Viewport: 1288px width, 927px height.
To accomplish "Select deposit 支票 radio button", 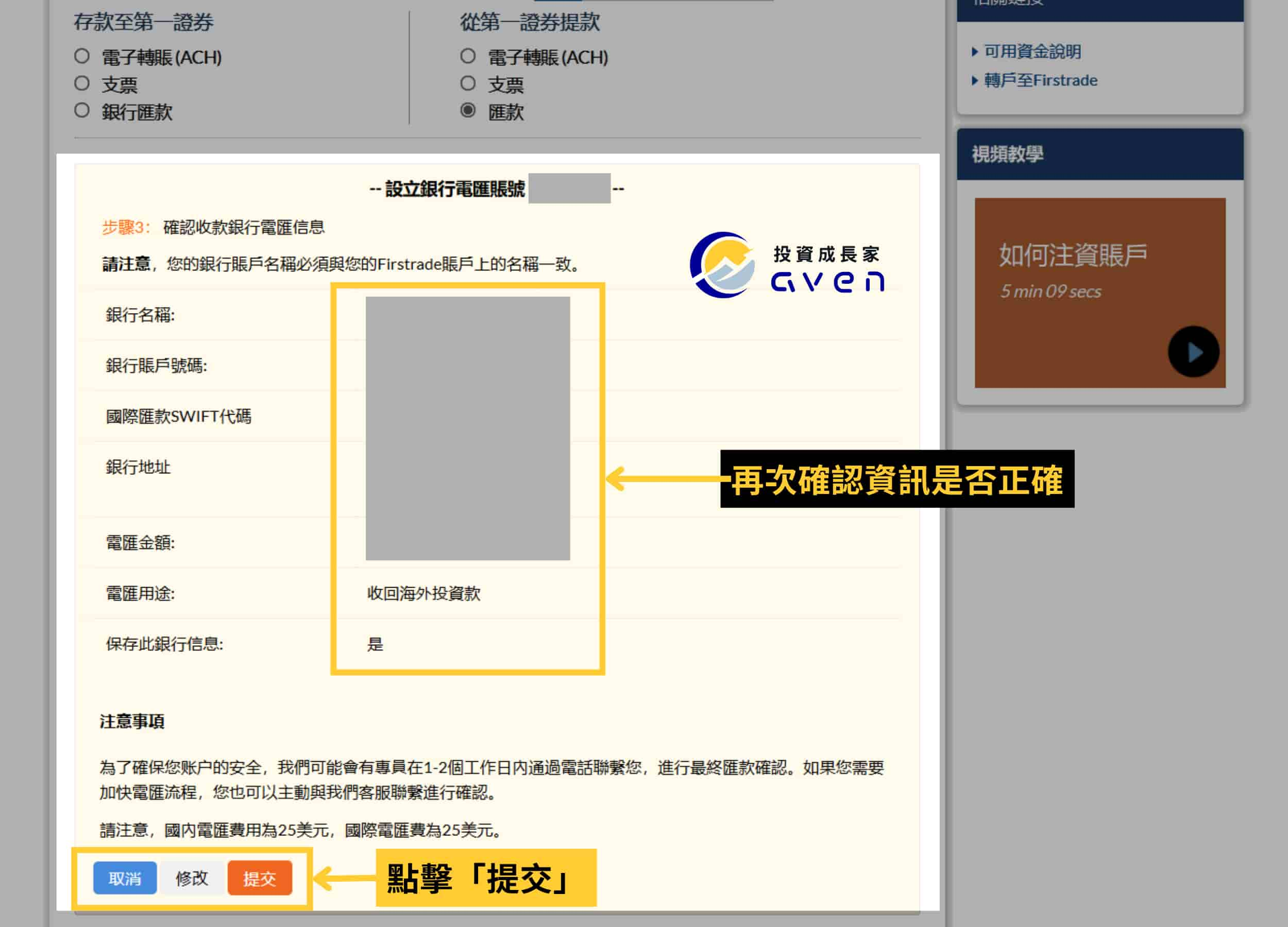I will coord(82,83).
